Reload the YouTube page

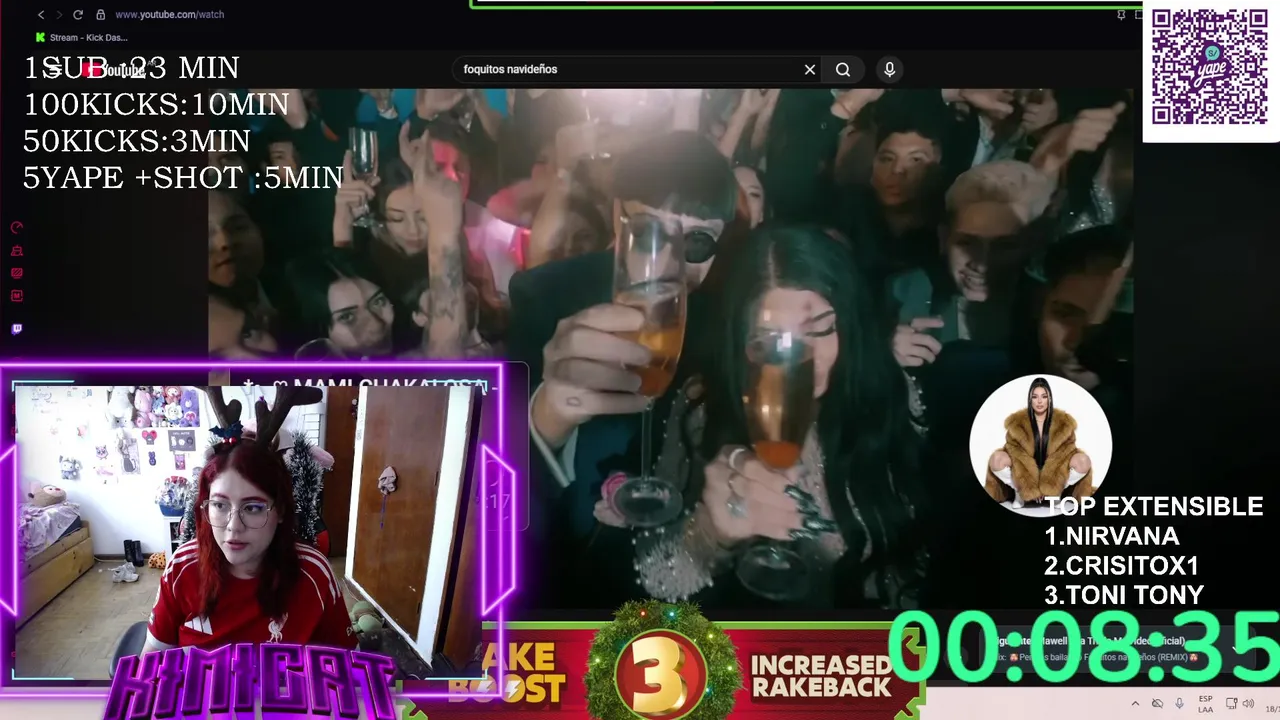[78, 15]
